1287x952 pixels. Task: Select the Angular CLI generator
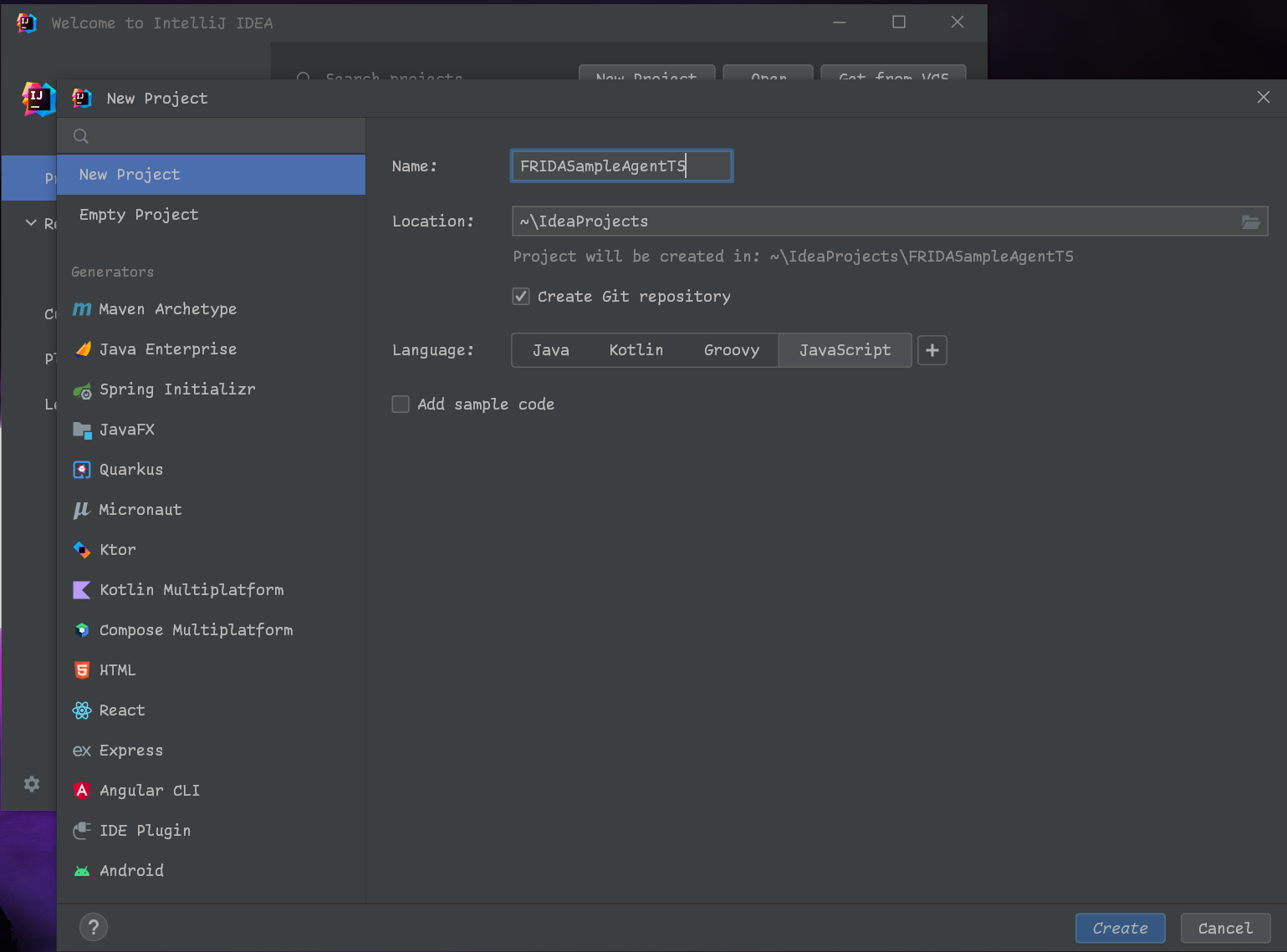[x=211, y=791]
